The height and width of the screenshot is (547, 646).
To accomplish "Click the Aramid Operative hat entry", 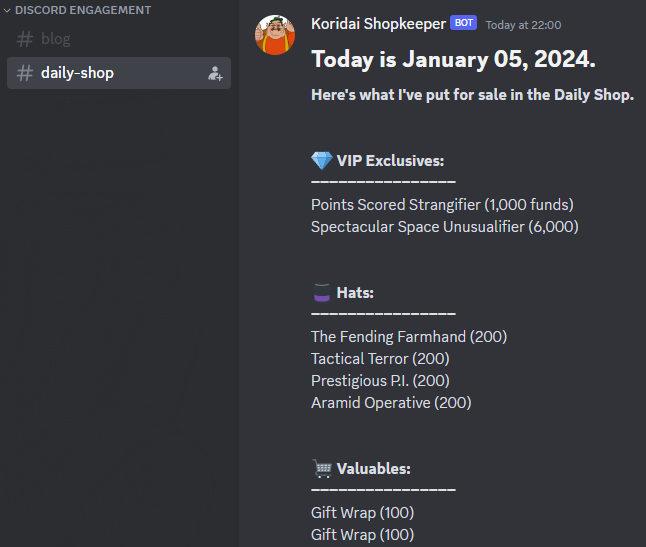I will click(391, 403).
